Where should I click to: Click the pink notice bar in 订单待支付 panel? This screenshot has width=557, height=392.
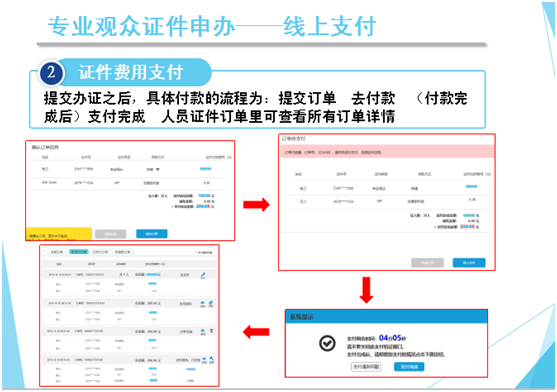[x=386, y=152]
